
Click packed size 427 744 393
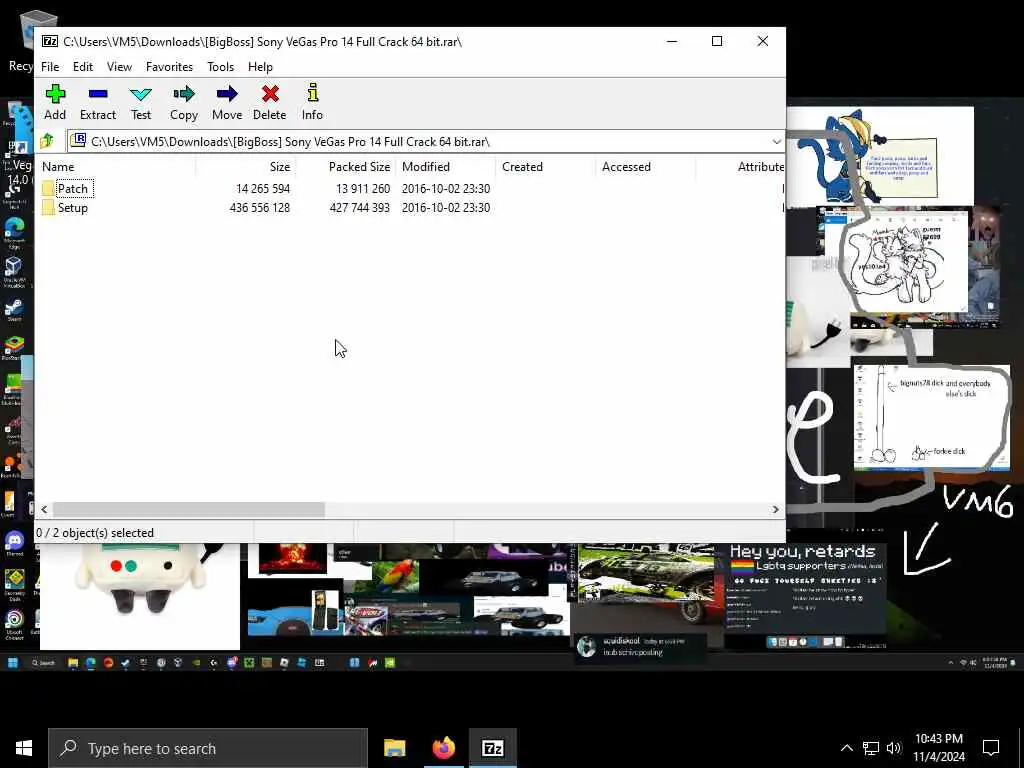[x=360, y=208]
